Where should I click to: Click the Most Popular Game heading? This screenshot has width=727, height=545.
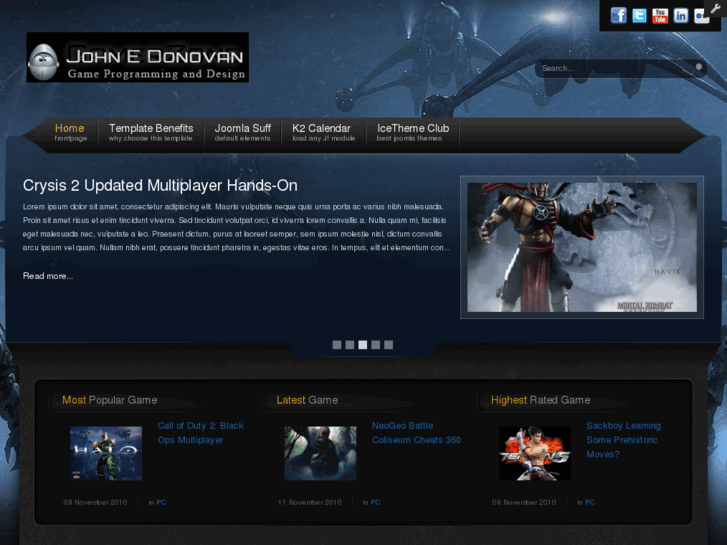(x=109, y=400)
